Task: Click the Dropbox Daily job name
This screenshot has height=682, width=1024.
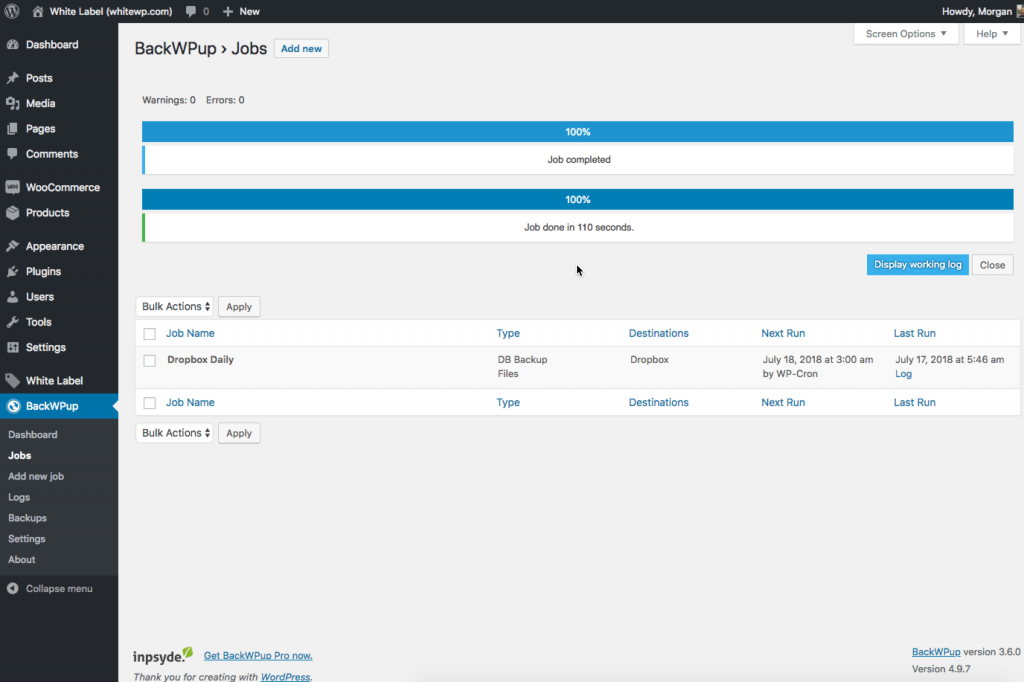Action: click(x=200, y=359)
